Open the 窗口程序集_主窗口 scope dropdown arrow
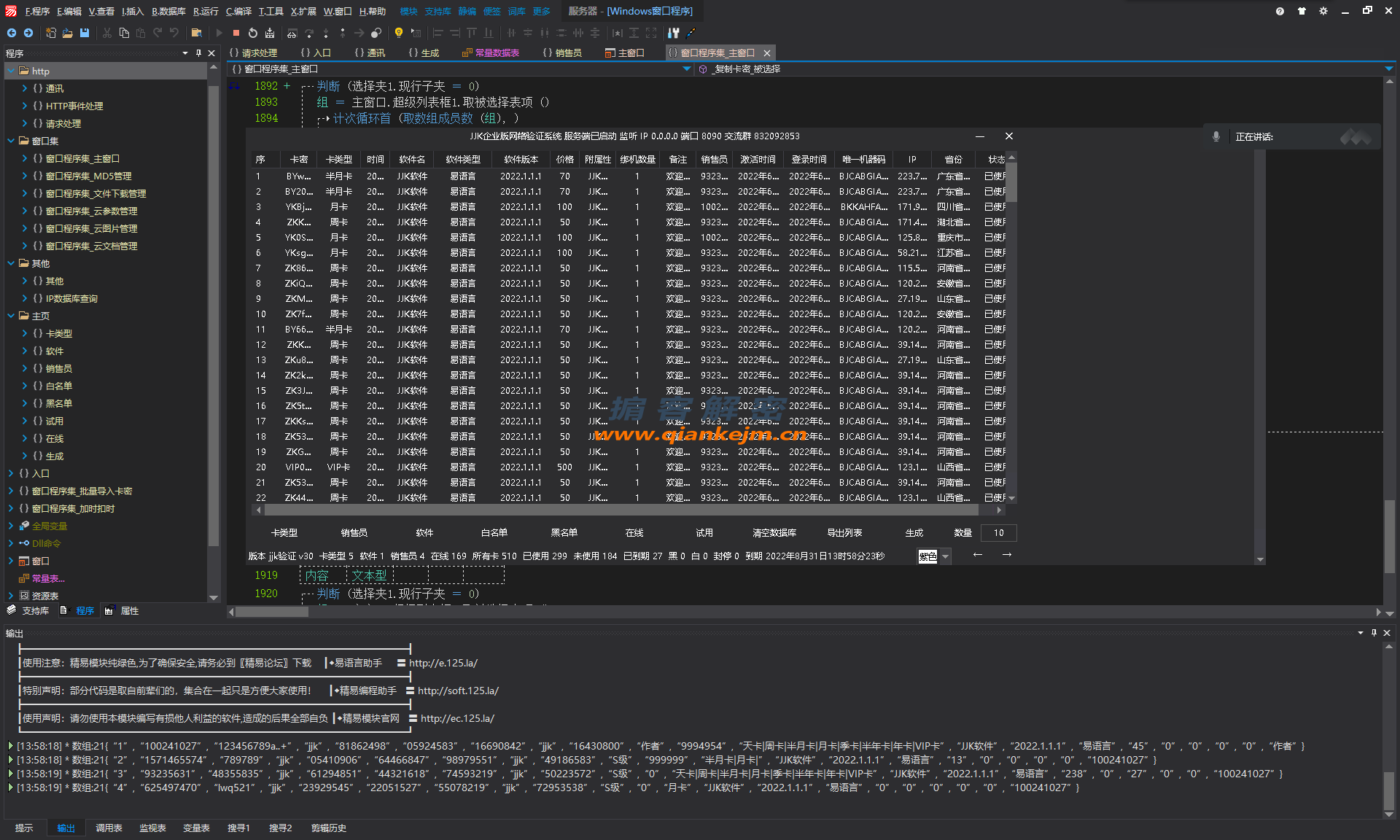The image size is (1400, 840). (686, 69)
